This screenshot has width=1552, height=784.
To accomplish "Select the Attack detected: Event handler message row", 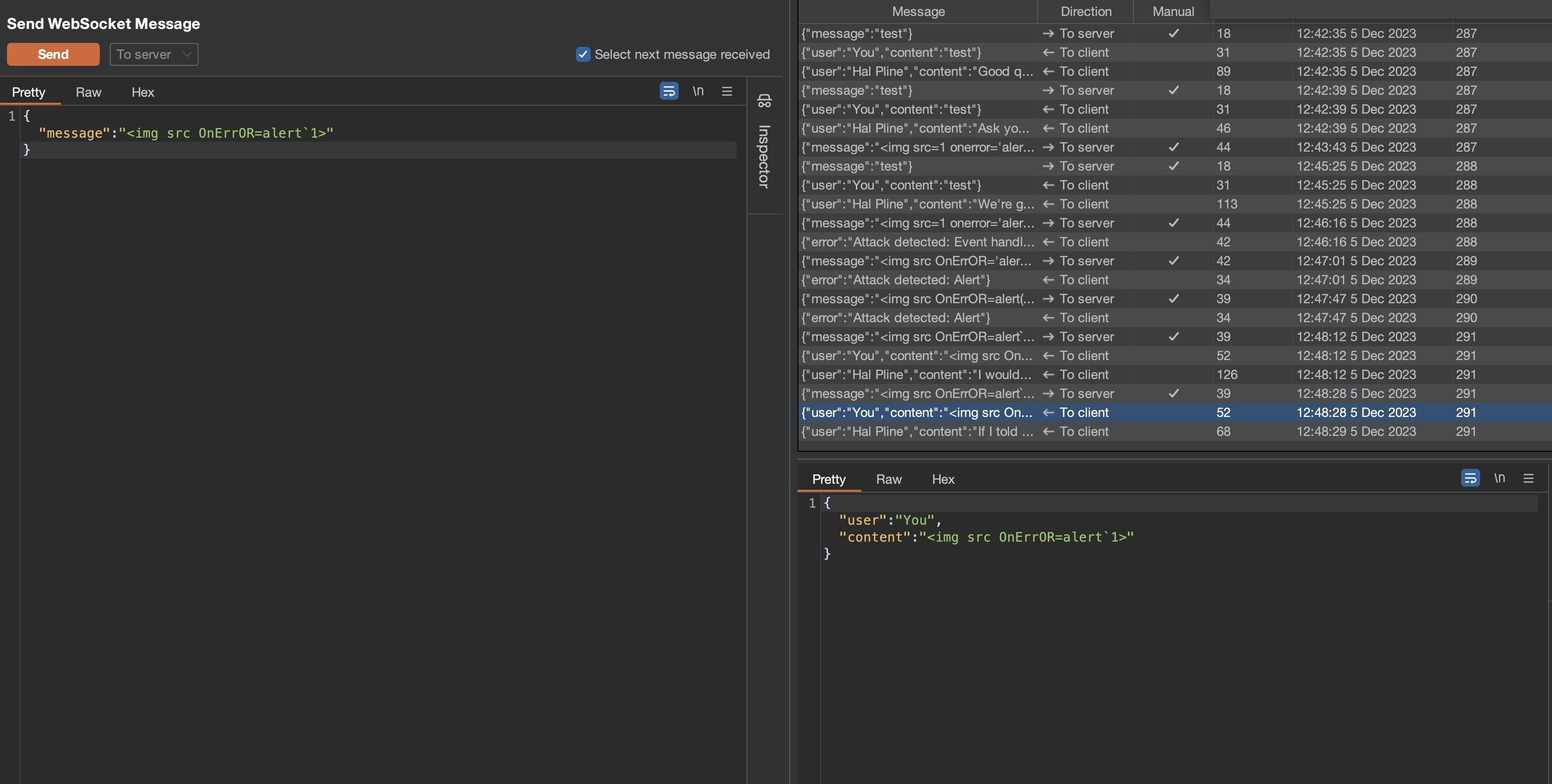I will coord(917,242).
